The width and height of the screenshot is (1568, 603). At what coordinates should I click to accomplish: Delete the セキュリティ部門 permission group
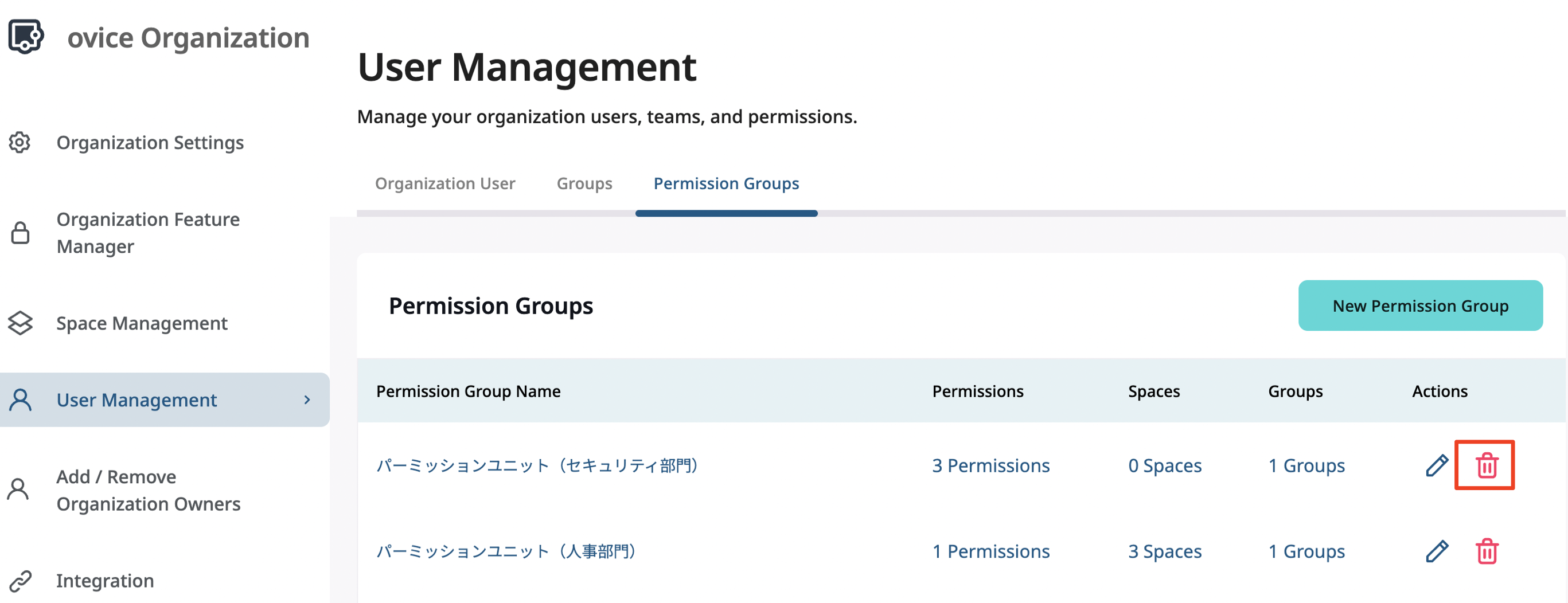click(1487, 465)
